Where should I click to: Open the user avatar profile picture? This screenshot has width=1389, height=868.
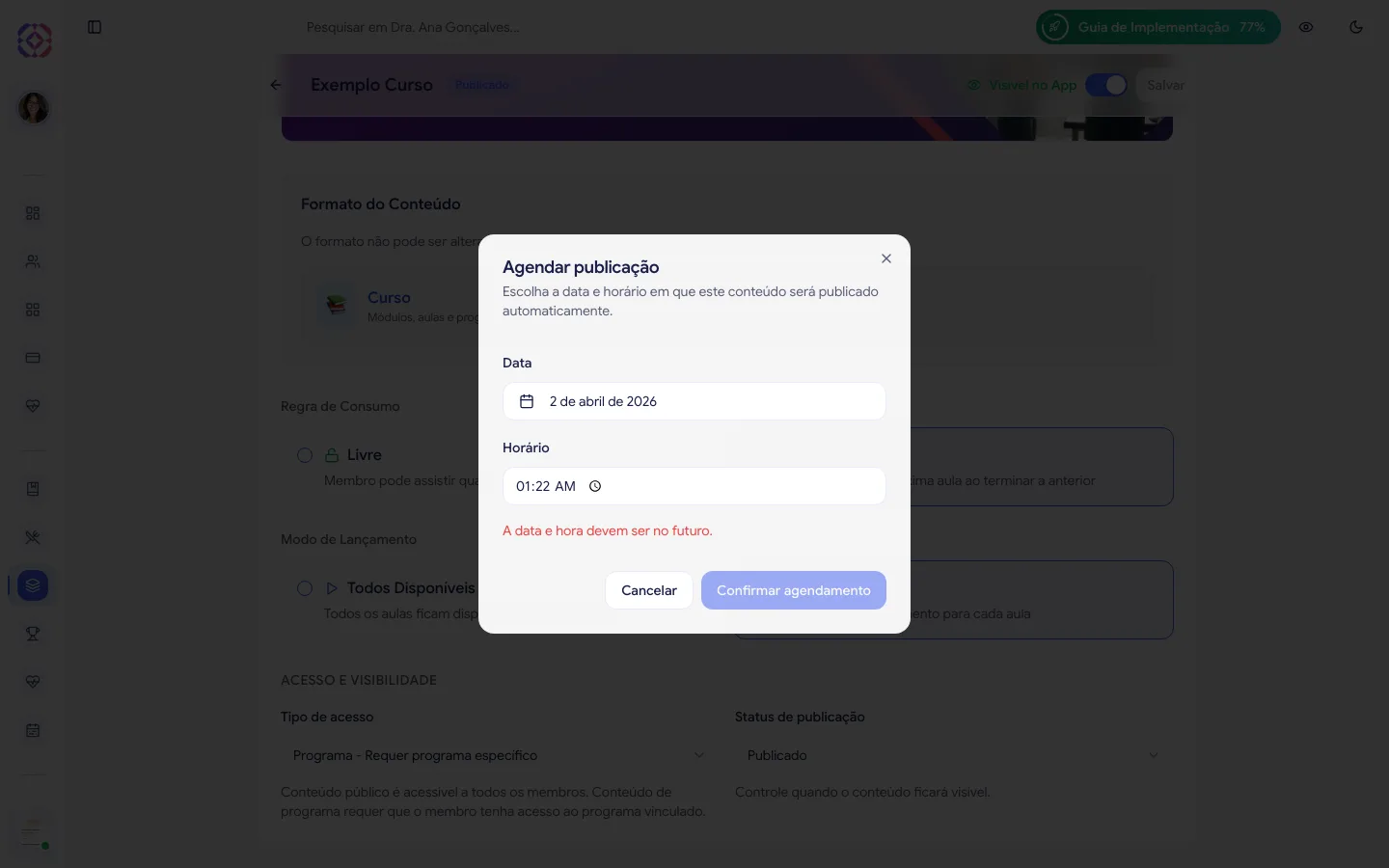click(x=34, y=107)
